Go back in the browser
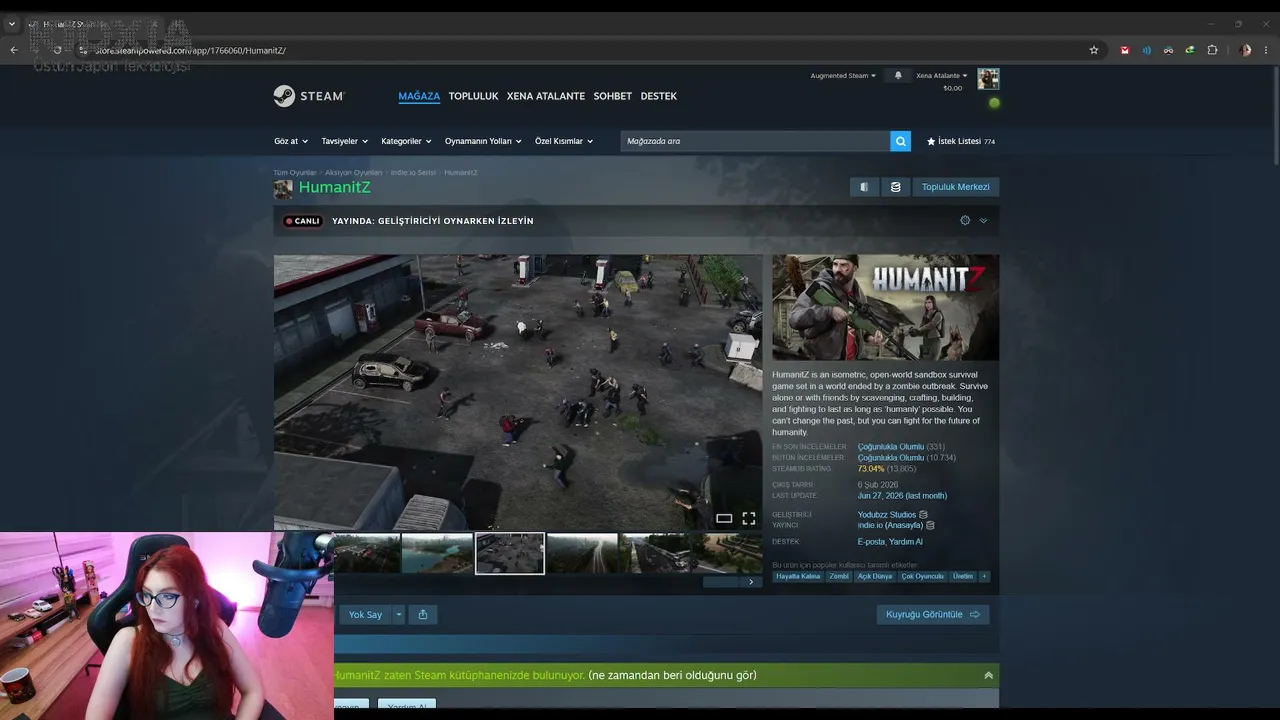1280x720 pixels. (x=14, y=50)
